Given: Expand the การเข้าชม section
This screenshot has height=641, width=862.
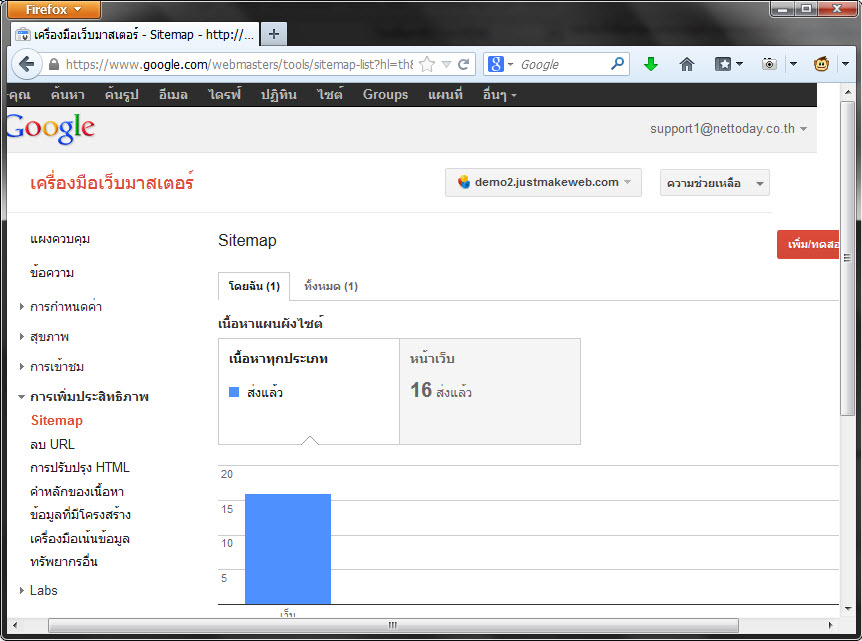Looking at the screenshot, I should (x=21, y=366).
